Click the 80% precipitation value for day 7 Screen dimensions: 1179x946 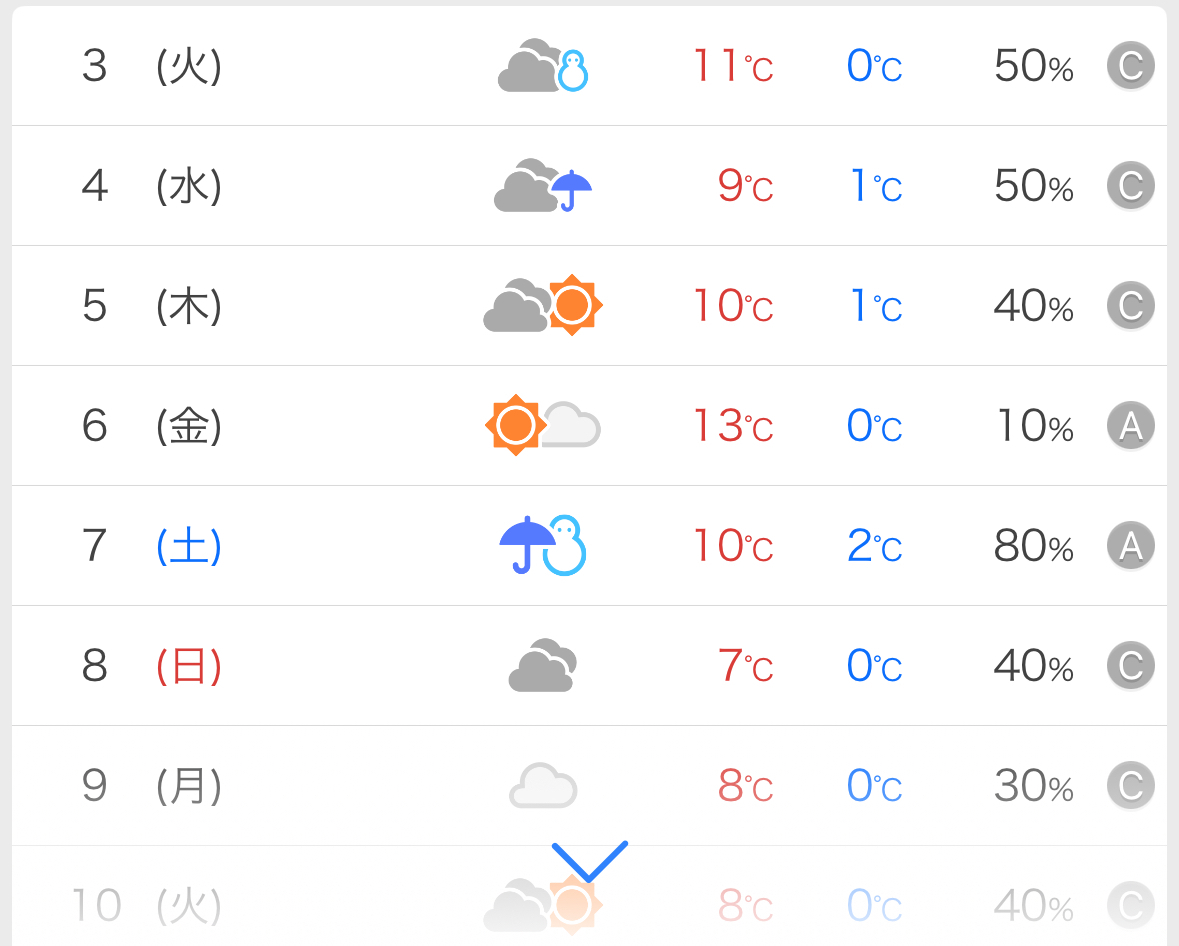(1033, 546)
